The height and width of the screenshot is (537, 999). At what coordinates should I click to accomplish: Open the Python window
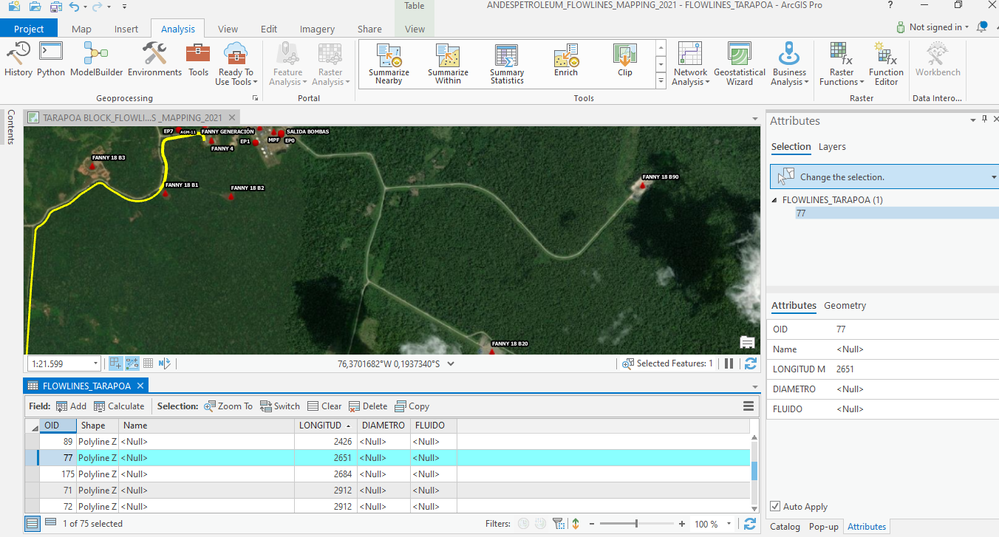pos(51,59)
